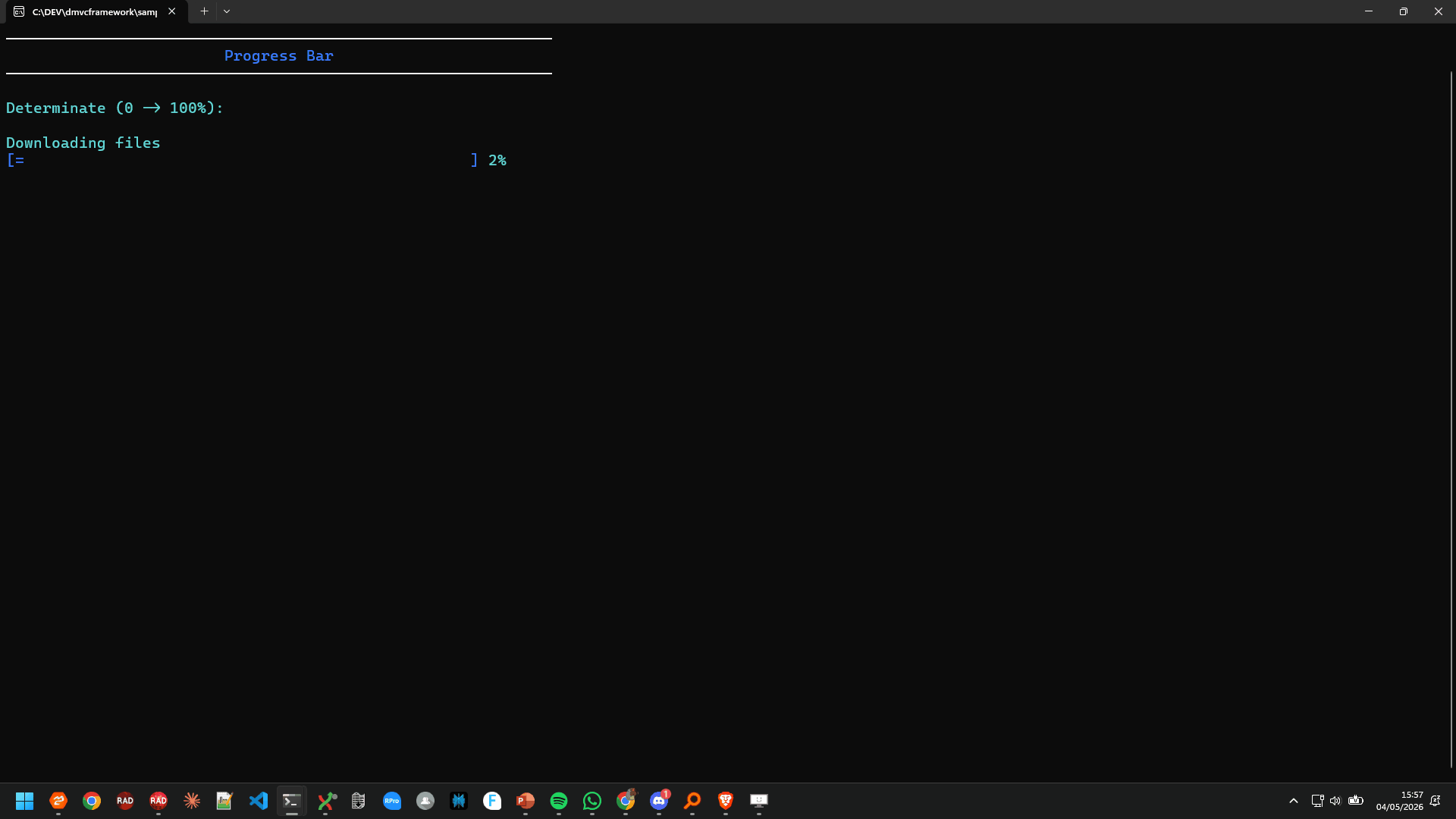Open the battery status tray icon
Image resolution: width=1456 pixels, height=819 pixels.
point(1356,801)
